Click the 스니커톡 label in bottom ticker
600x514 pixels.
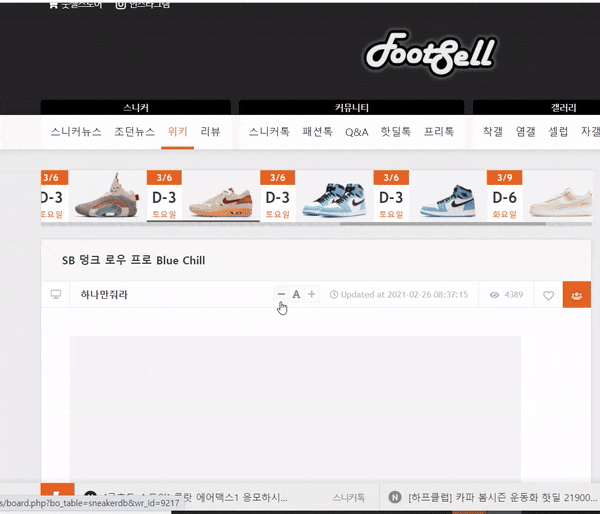(x=348, y=497)
